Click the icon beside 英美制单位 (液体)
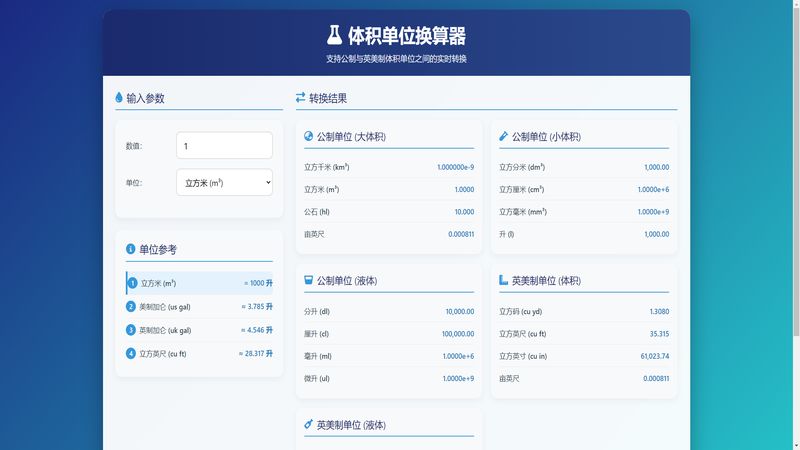Screen dimensions: 800x450 (308, 425)
